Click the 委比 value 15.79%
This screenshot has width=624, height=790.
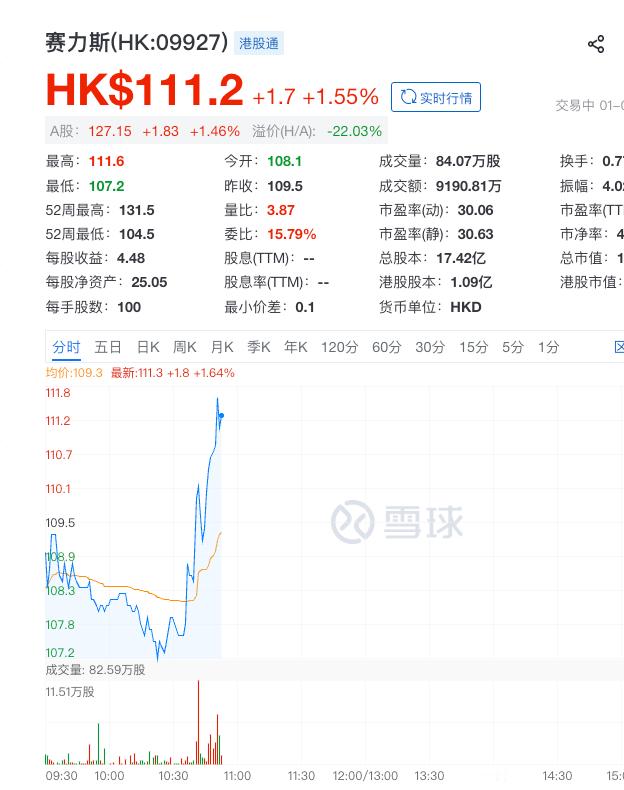[292, 234]
